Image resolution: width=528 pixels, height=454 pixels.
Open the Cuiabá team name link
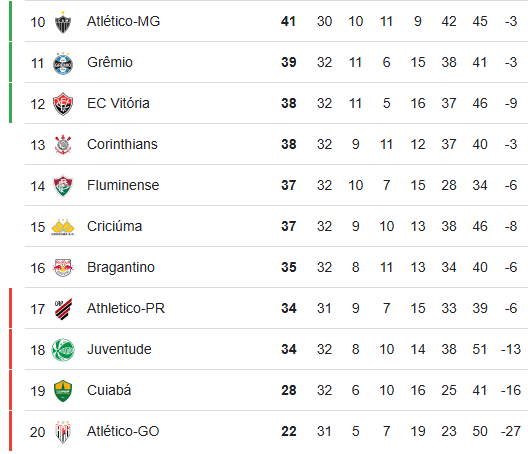(x=109, y=390)
